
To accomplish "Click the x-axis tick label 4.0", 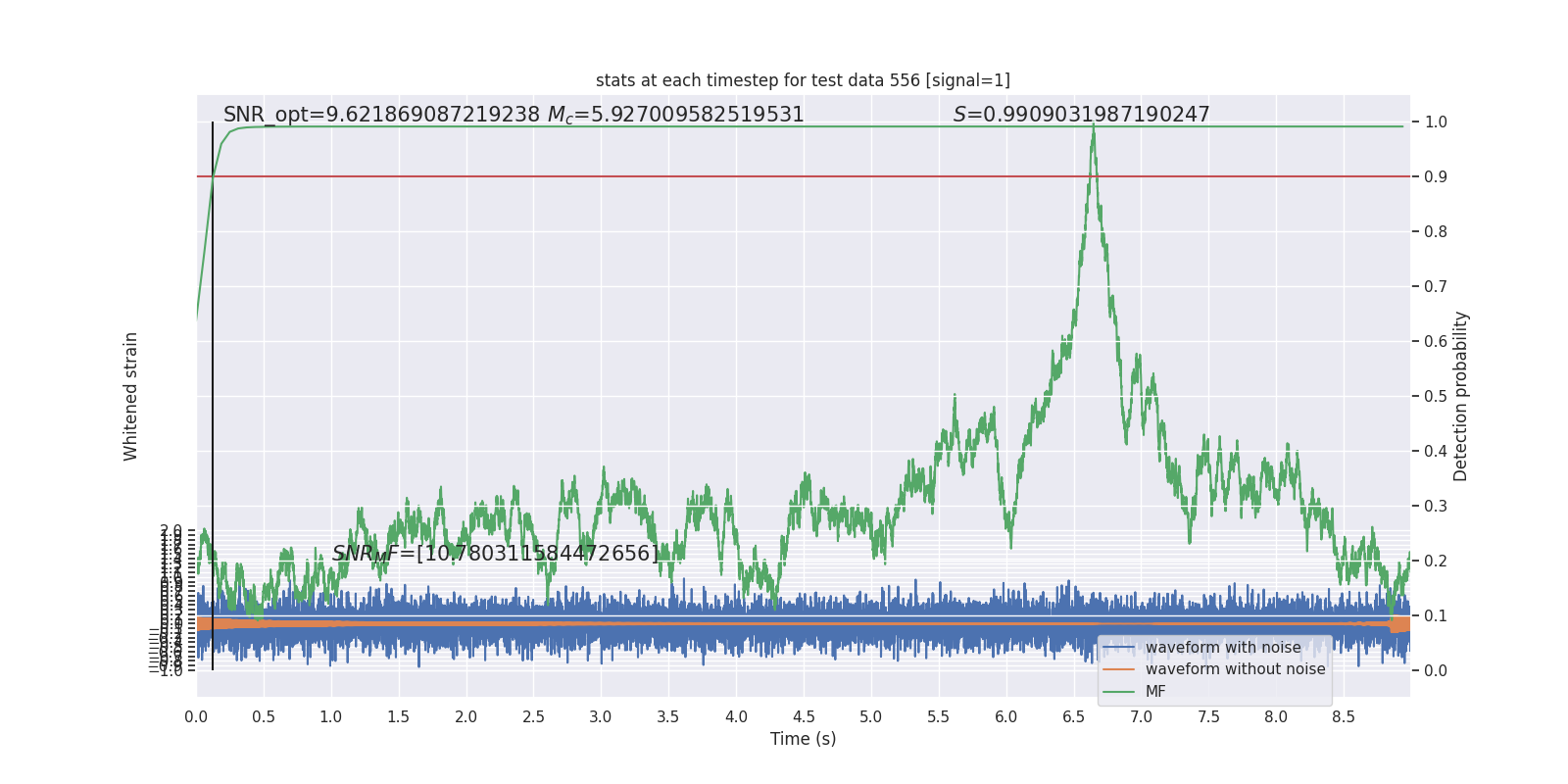I will pyautogui.click(x=736, y=717).
